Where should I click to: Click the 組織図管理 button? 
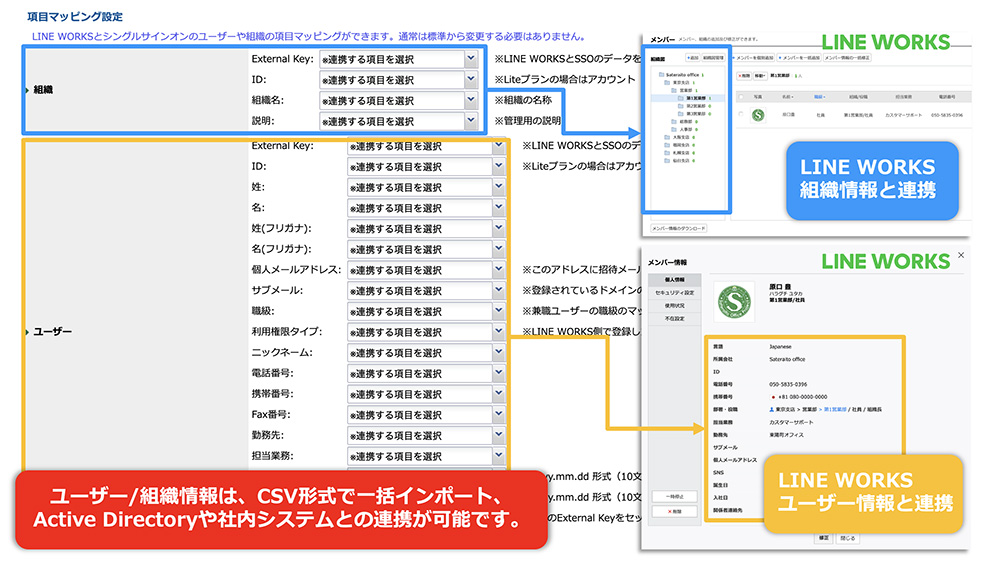713,57
